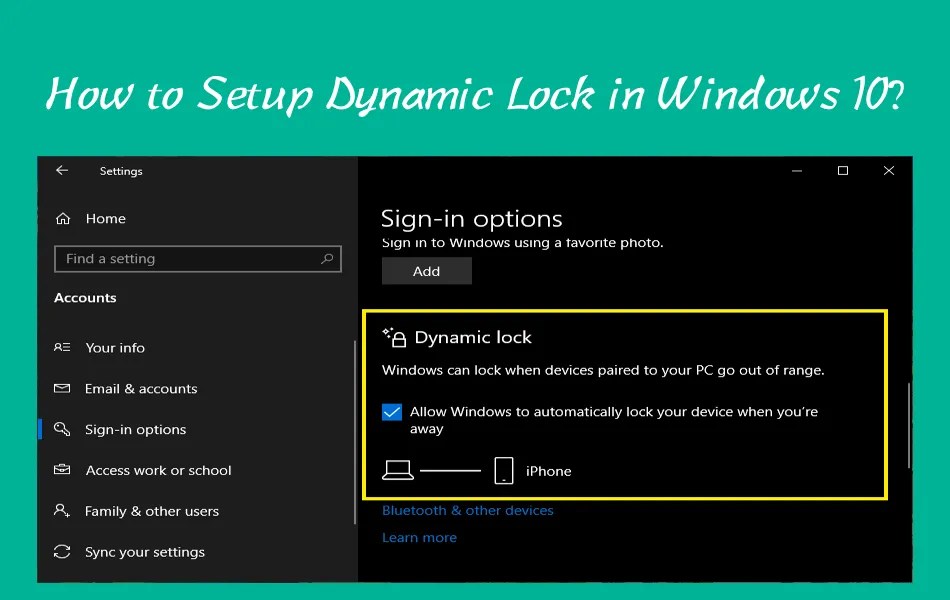The height and width of the screenshot is (600, 950).
Task: Open Bluetooth & other devices link
Action: (x=467, y=510)
